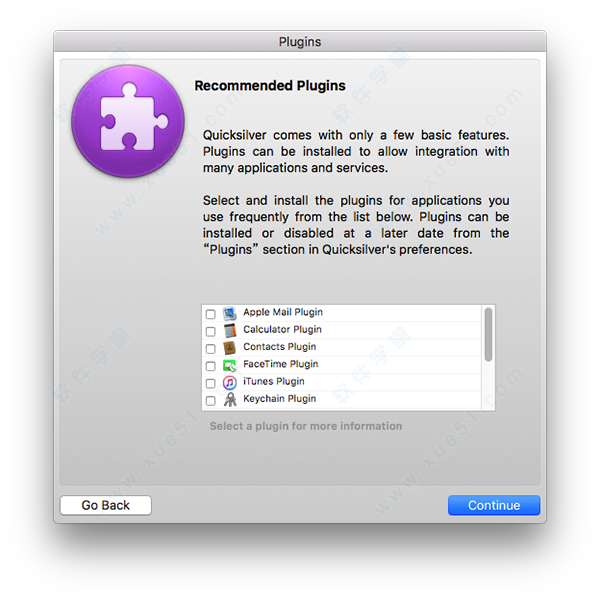
Task: Tick the Contacts Plugin checkbox
Action: (x=210, y=349)
